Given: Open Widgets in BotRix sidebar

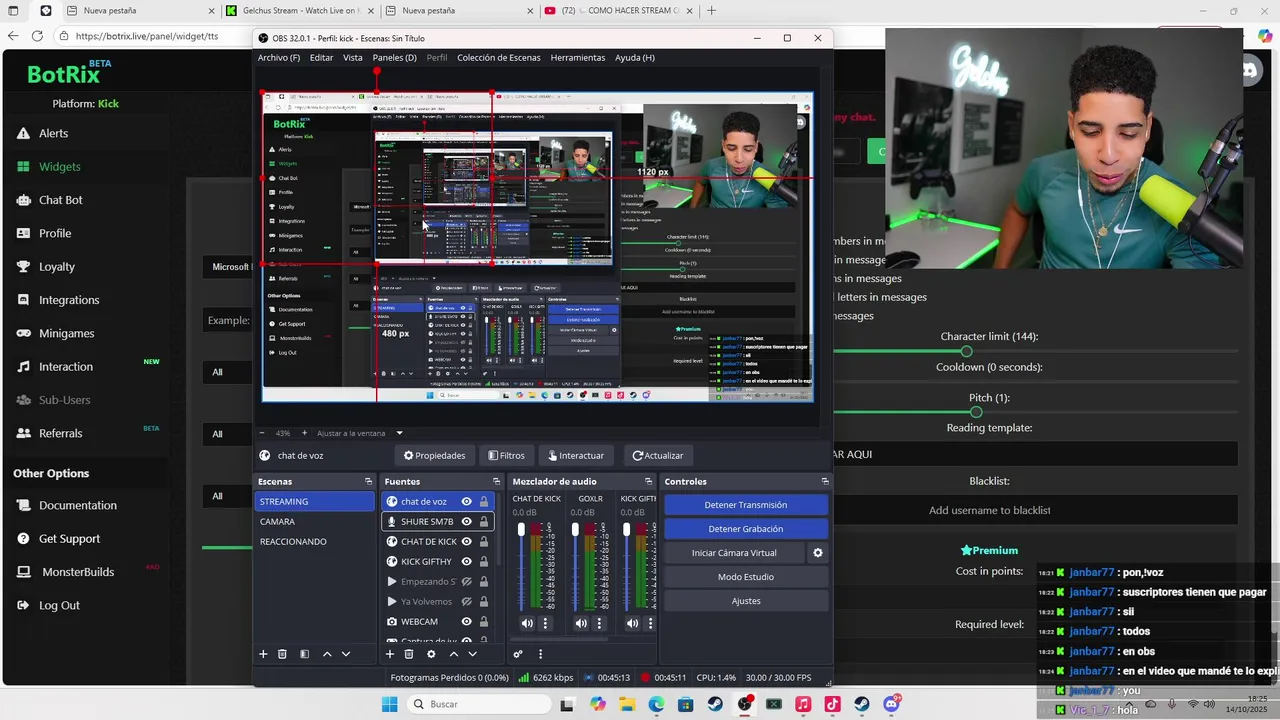Looking at the screenshot, I should [60, 167].
